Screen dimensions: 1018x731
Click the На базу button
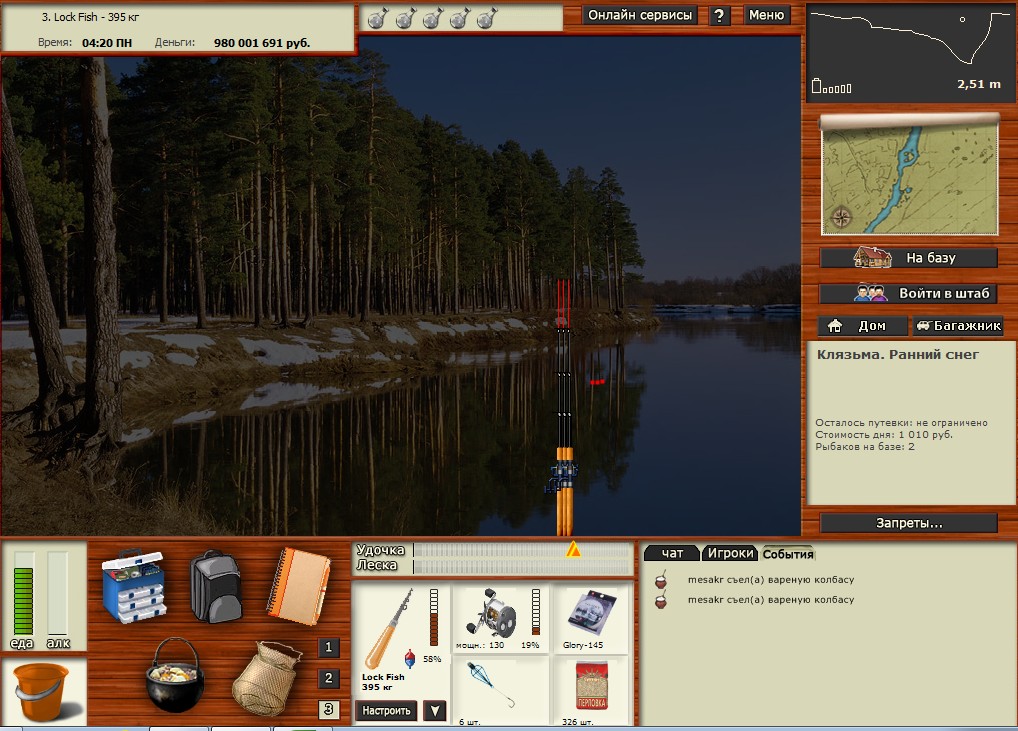pyautogui.click(x=909, y=258)
